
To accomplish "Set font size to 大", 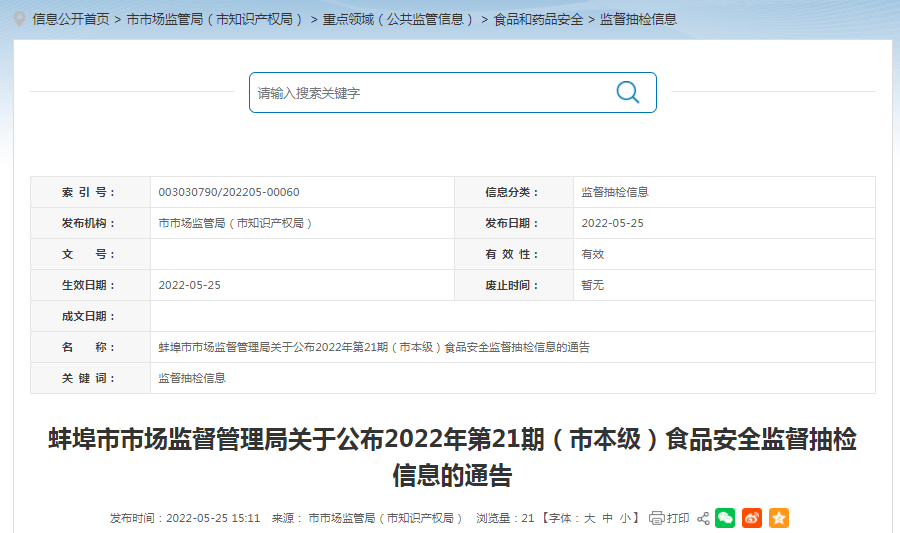I will click(589, 519).
